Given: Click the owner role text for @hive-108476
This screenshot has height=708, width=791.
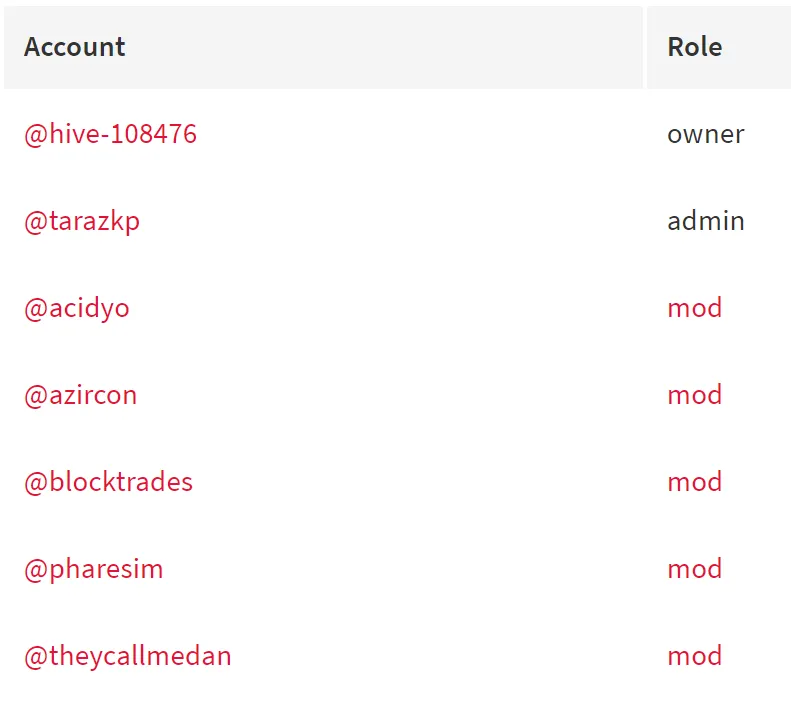Looking at the screenshot, I should coord(706,134).
